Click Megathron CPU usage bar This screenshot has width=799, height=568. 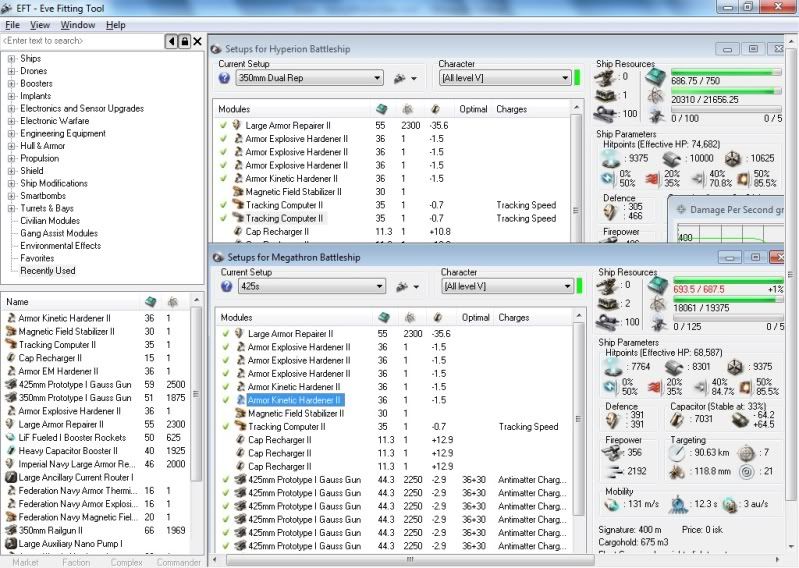[728, 281]
